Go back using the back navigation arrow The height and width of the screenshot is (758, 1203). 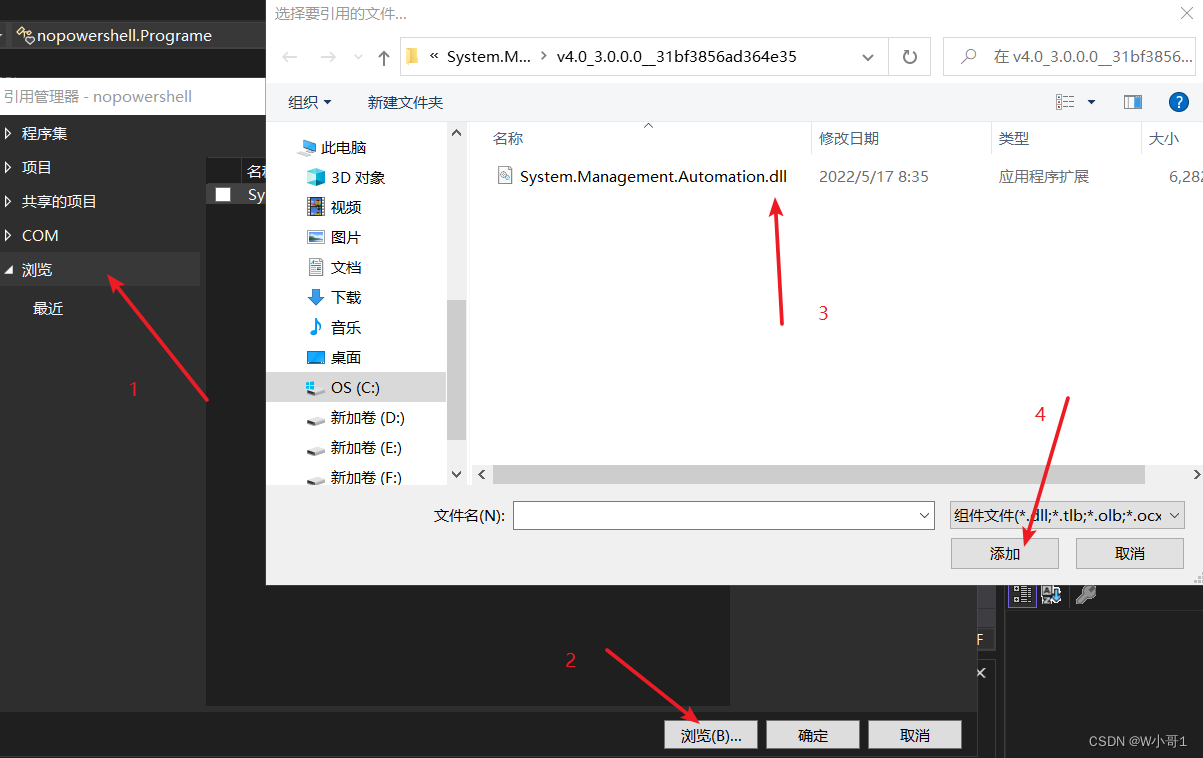coord(289,57)
